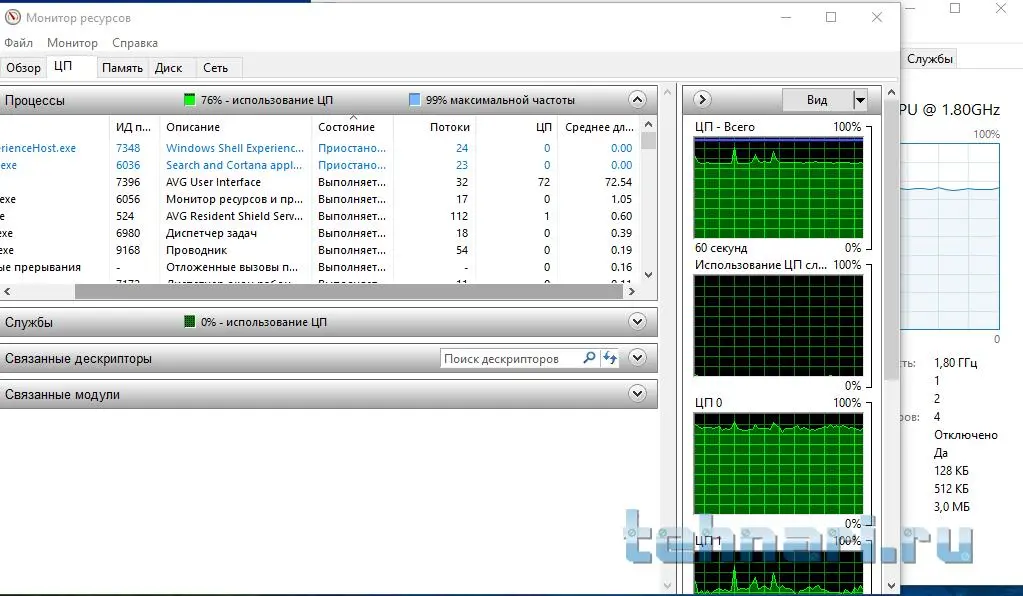Open the Справка menu
The width and height of the screenshot is (1023, 596).
[x=135, y=43]
